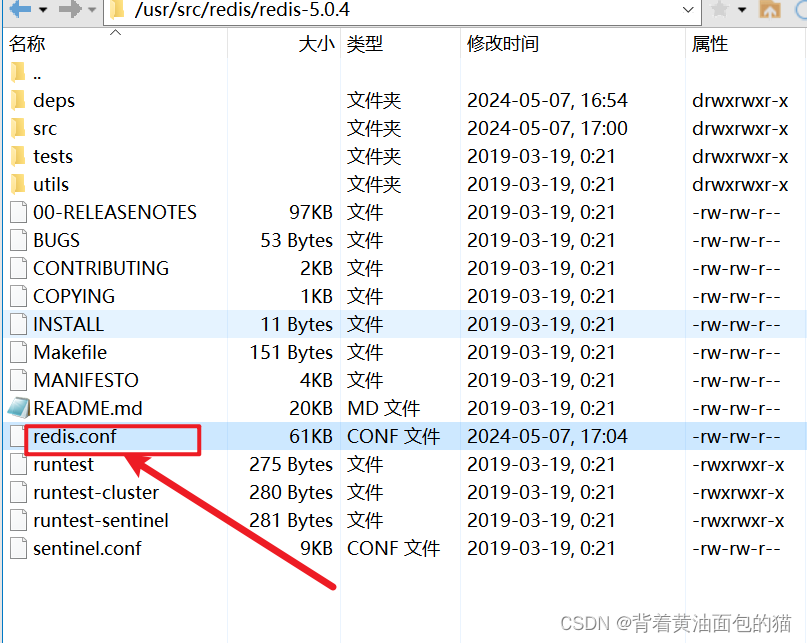The height and width of the screenshot is (643, 807).
Task: Select the README.md file name
Action: point(87,408)
